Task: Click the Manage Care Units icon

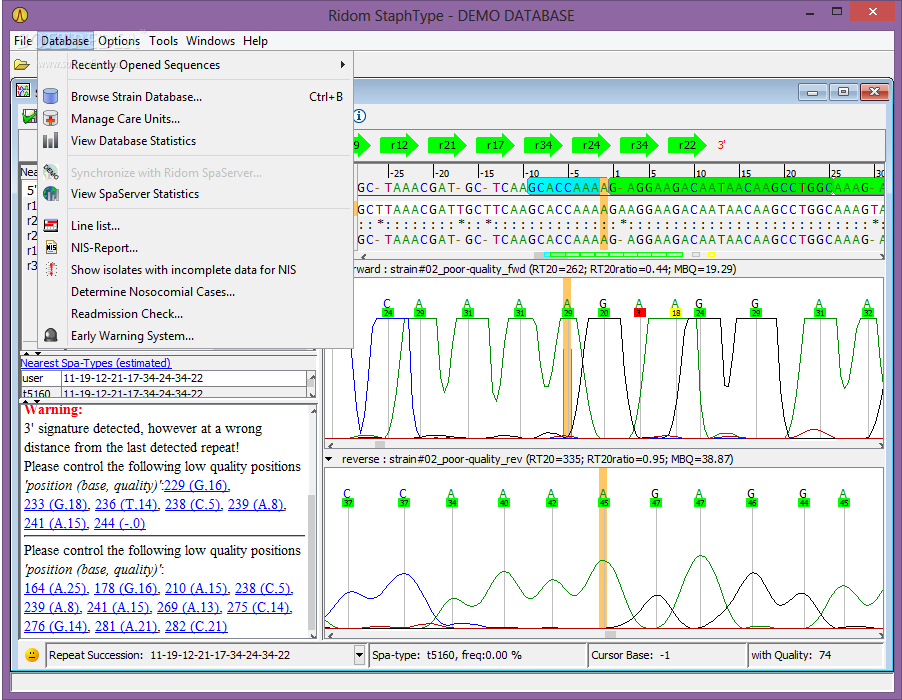Action: click(x=51, y=118)
